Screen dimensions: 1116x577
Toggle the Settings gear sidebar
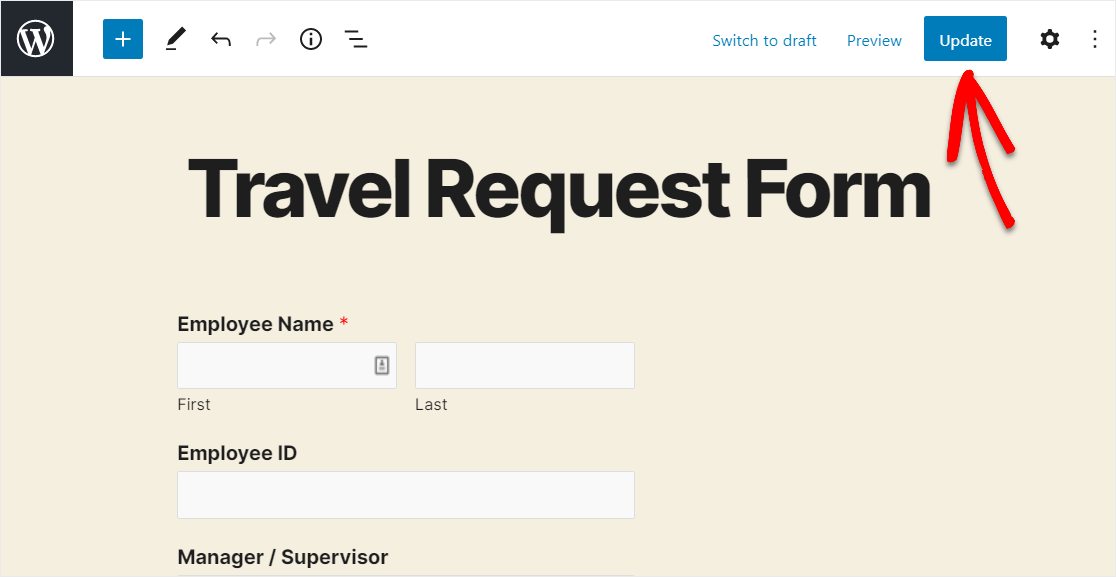click(x=1049, y=40)
